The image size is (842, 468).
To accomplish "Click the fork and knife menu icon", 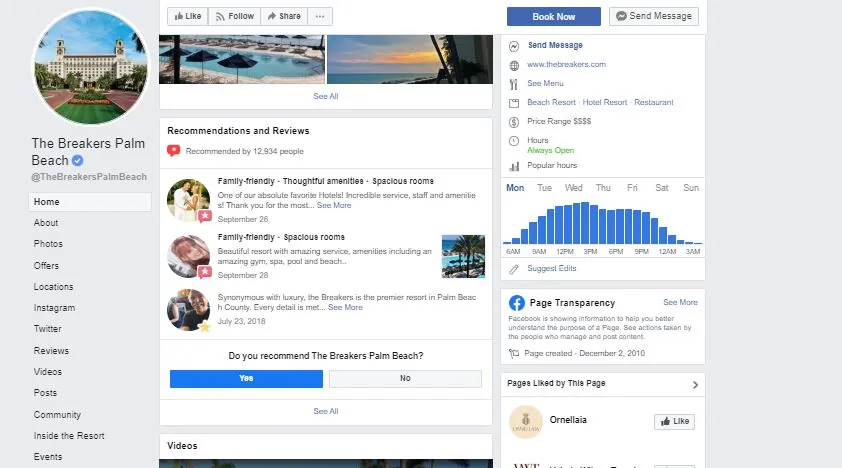I will [x=513, y=84].
